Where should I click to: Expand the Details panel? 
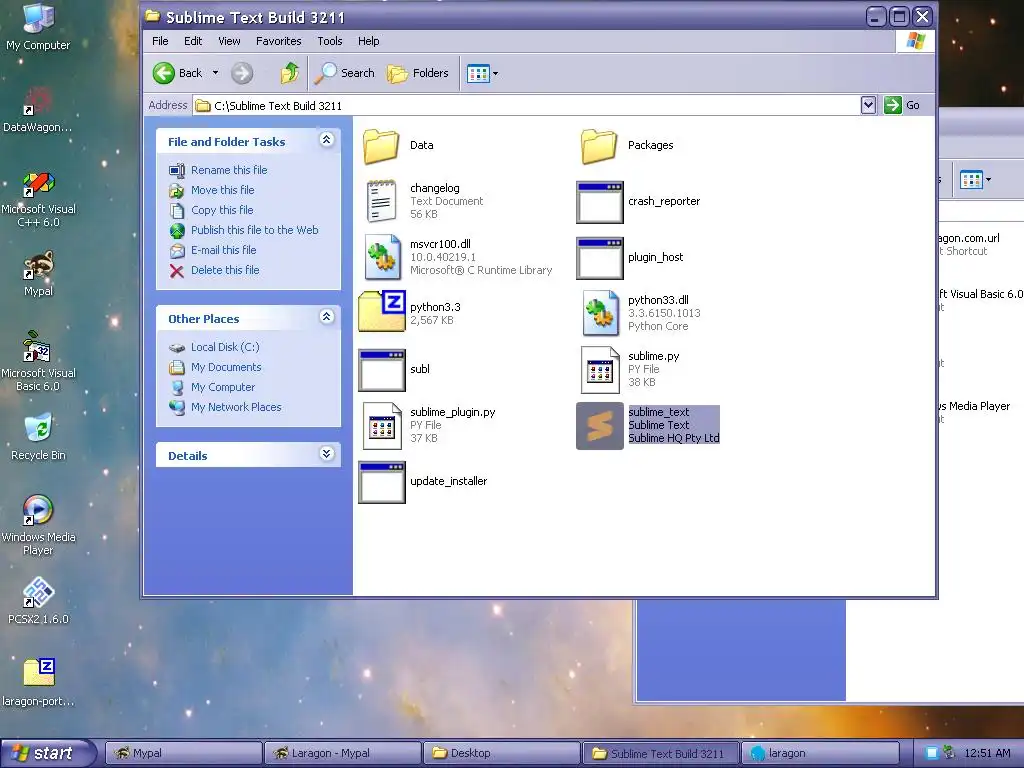(327, 454)
